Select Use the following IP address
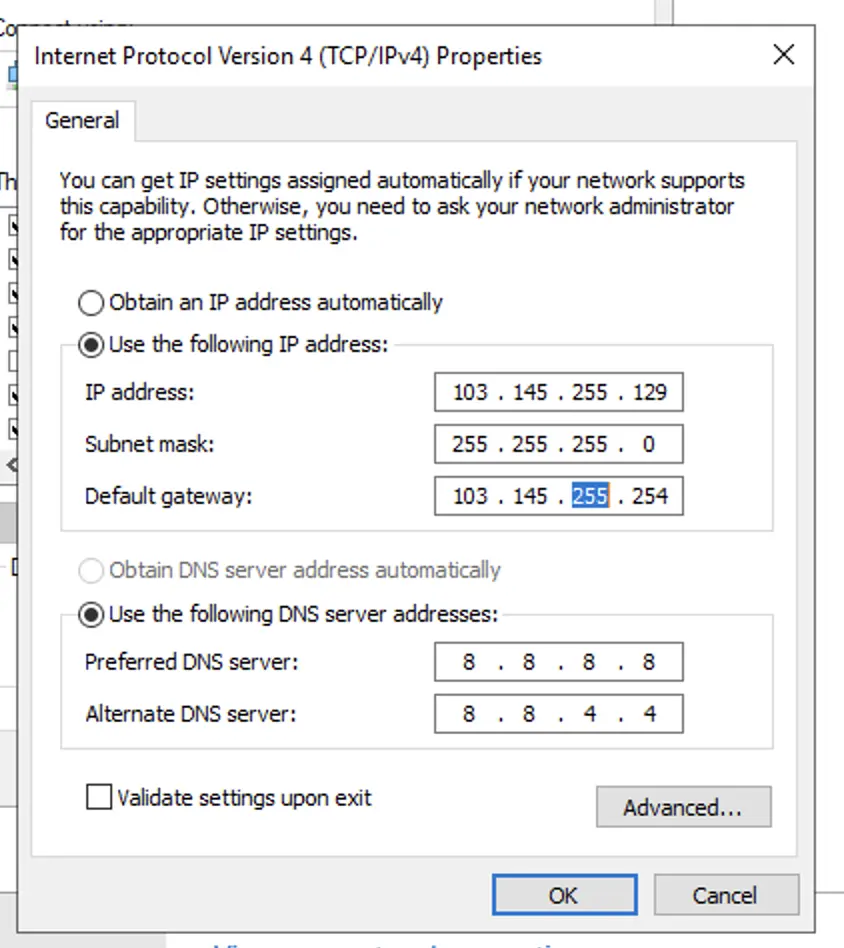The image size is (844, 948). (x=91, y=345)
